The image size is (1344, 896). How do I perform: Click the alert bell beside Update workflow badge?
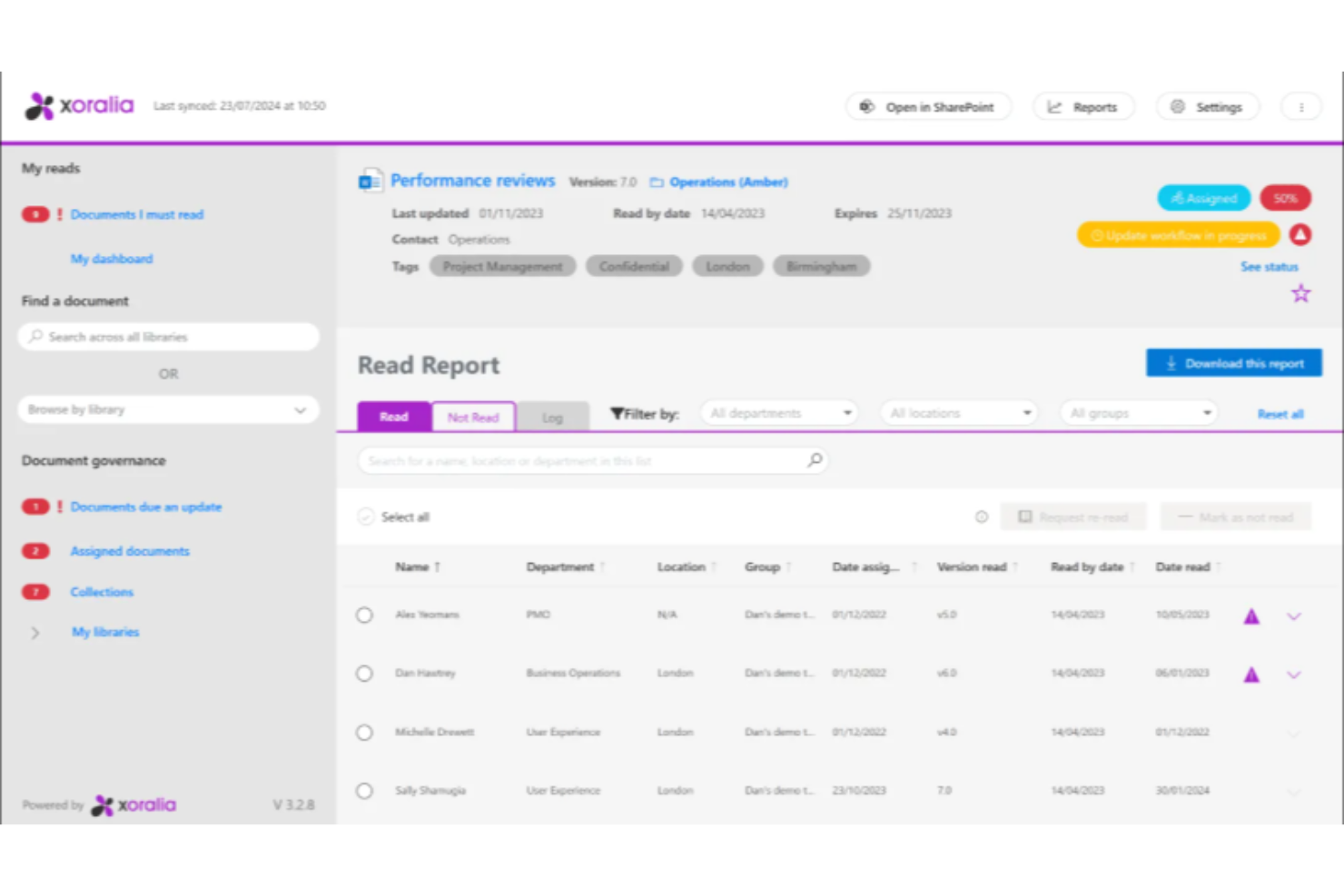pyautogui.click(x=1300, y=234)
